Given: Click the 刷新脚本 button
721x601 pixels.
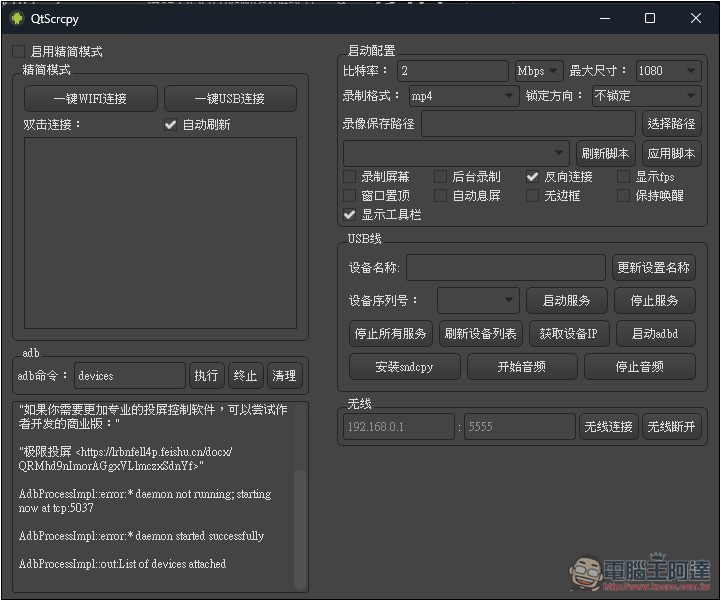Looking at the screenshot, I should pos(605,153).
